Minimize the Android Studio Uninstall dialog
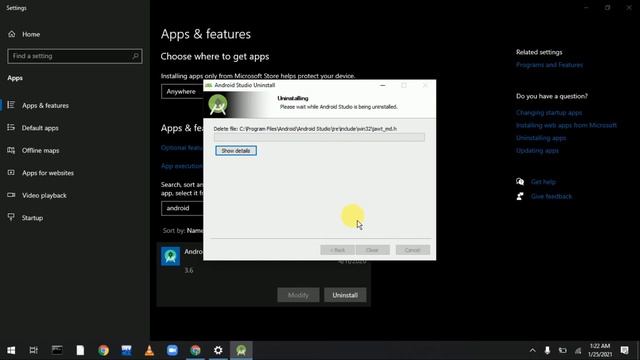Viewport: 640px width, 360px height. tap(382, 85)
